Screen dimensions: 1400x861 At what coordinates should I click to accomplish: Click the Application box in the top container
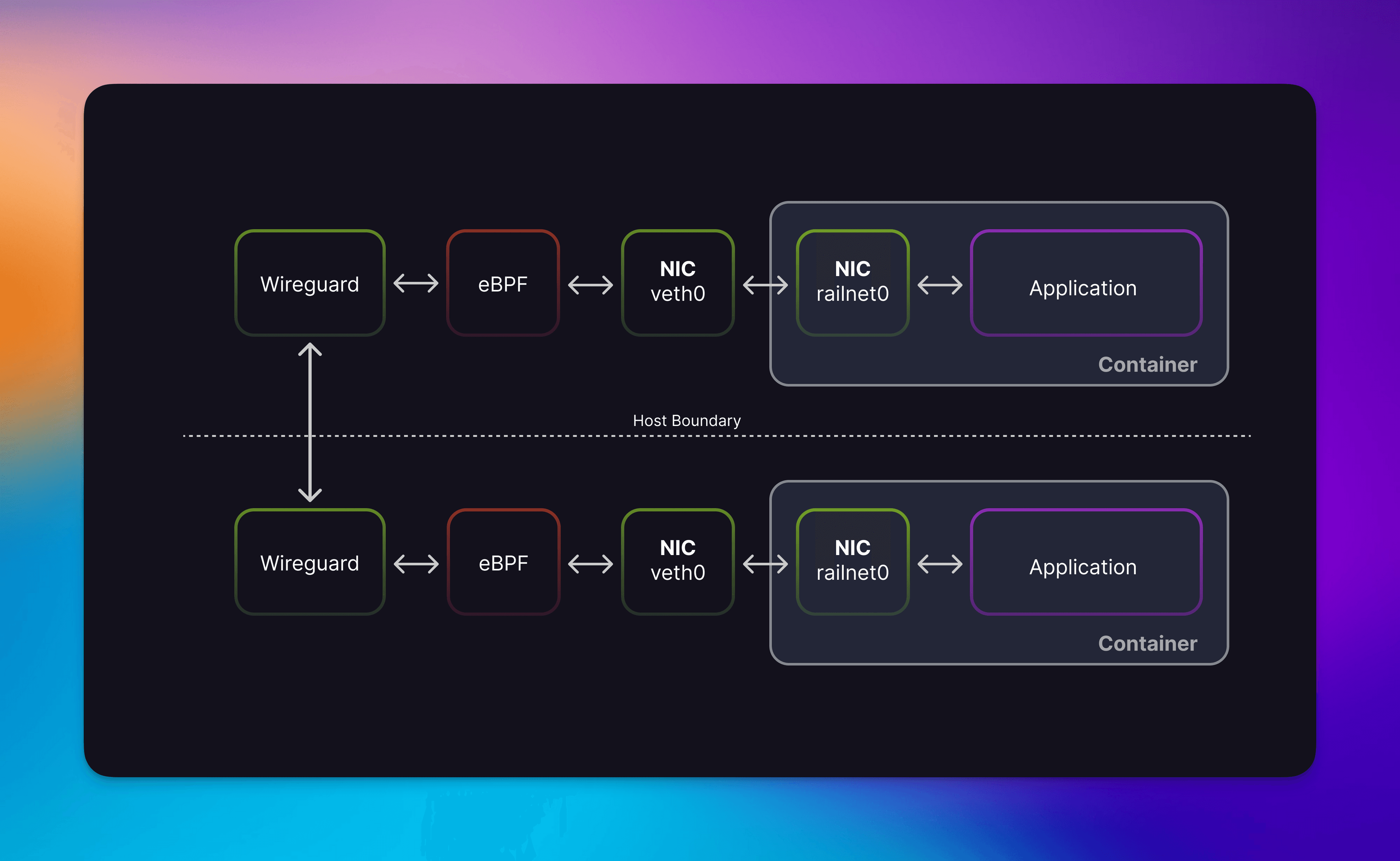[1086, 283]
